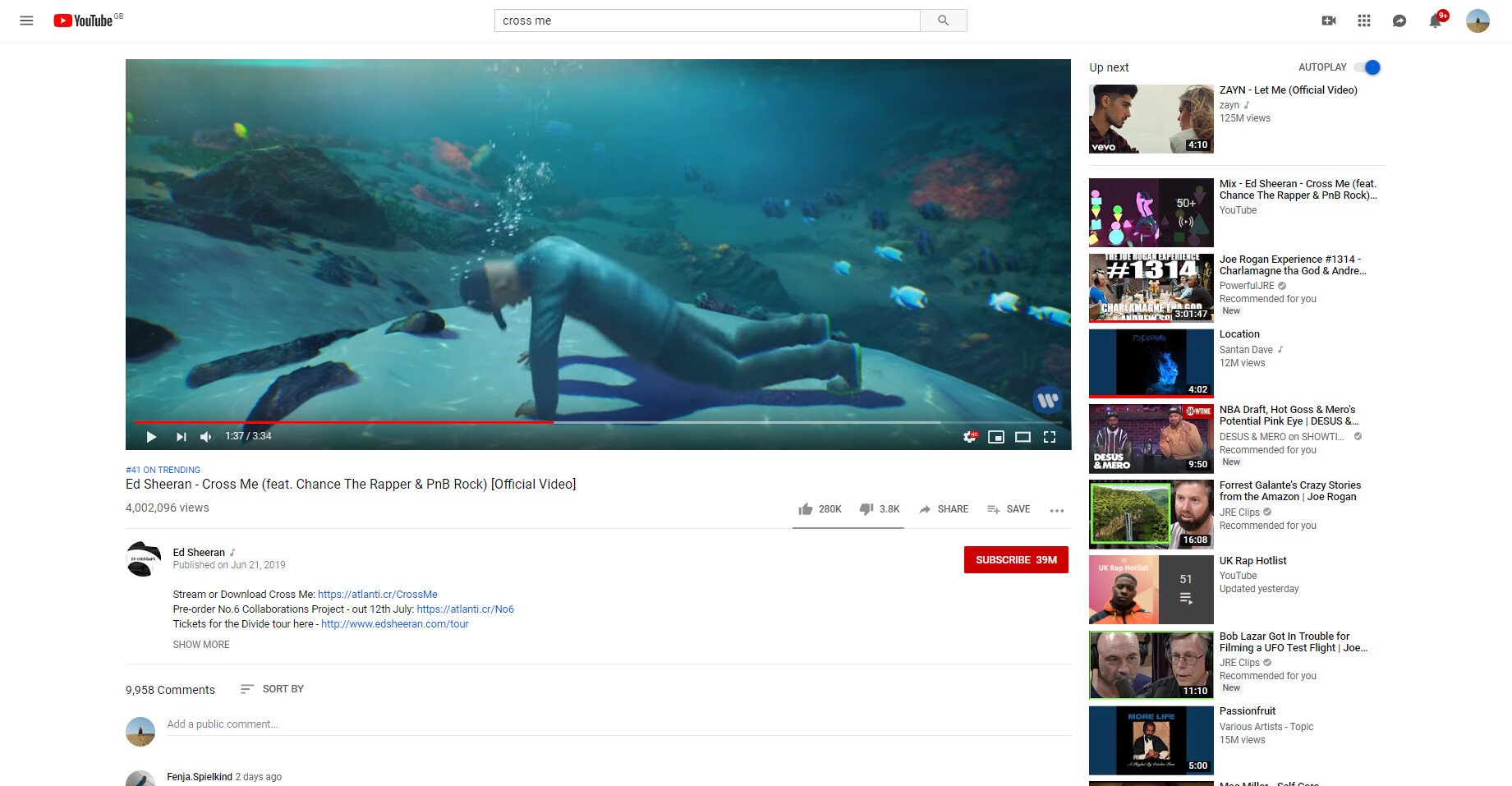The height and width of the screenshot is (786, 1512).
Task: Open Bob Lazar UFO Test Flight thumbnail
Action: (x=1151, y=665)
